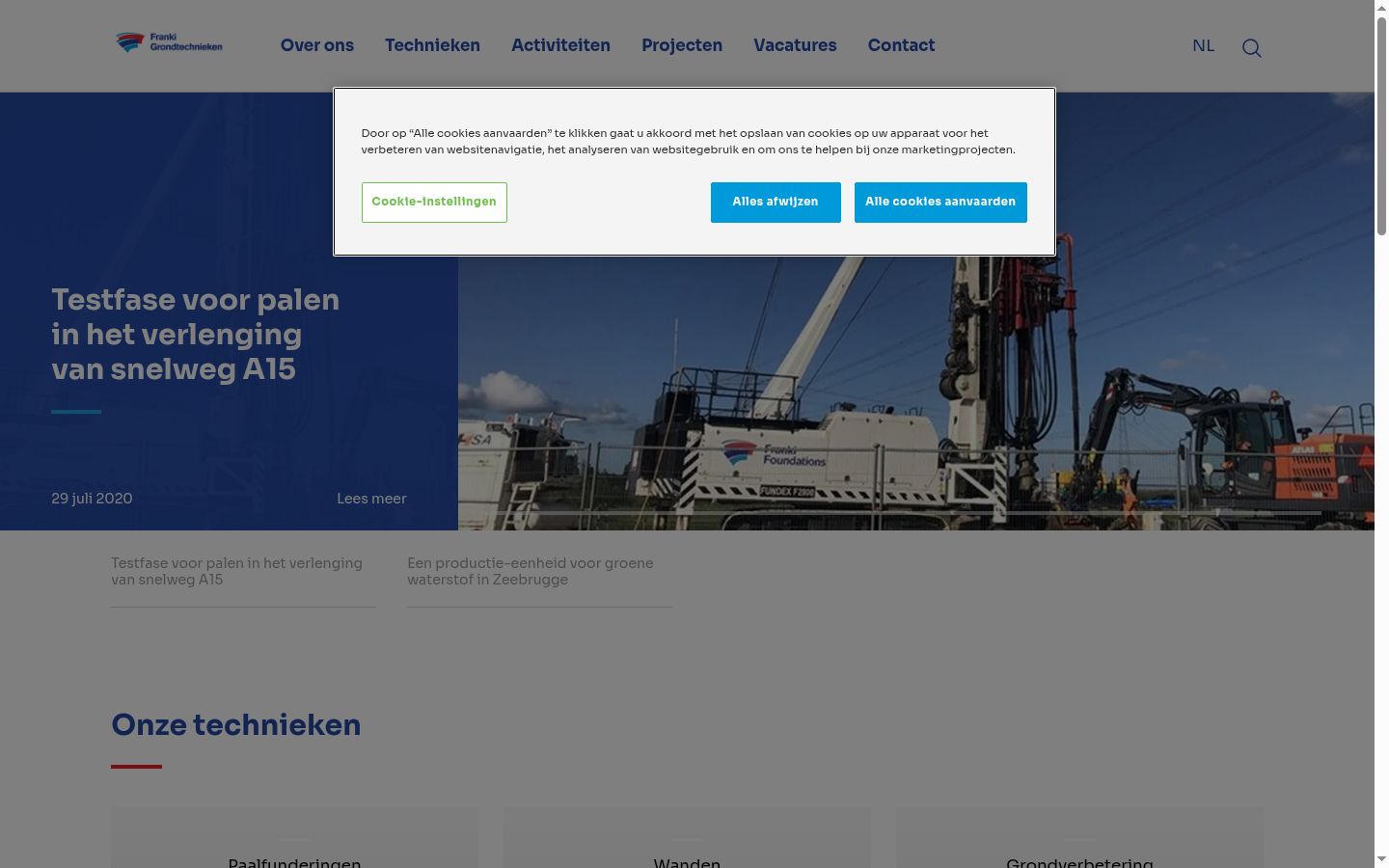Click the scrollbar down arrow
The height and width of the screenshot is (868, 1389).
pyautogui.click(x=1381, y=859)
